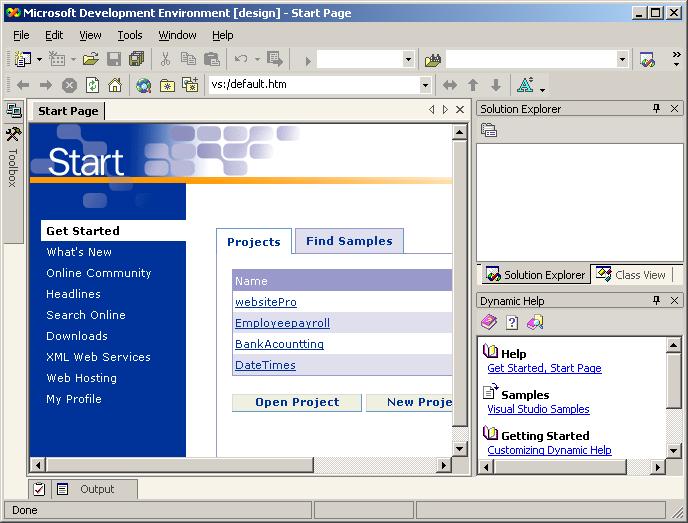Open the Employeepayroll project link
This screenshot has width=688, height=523.
pos(282,323)
